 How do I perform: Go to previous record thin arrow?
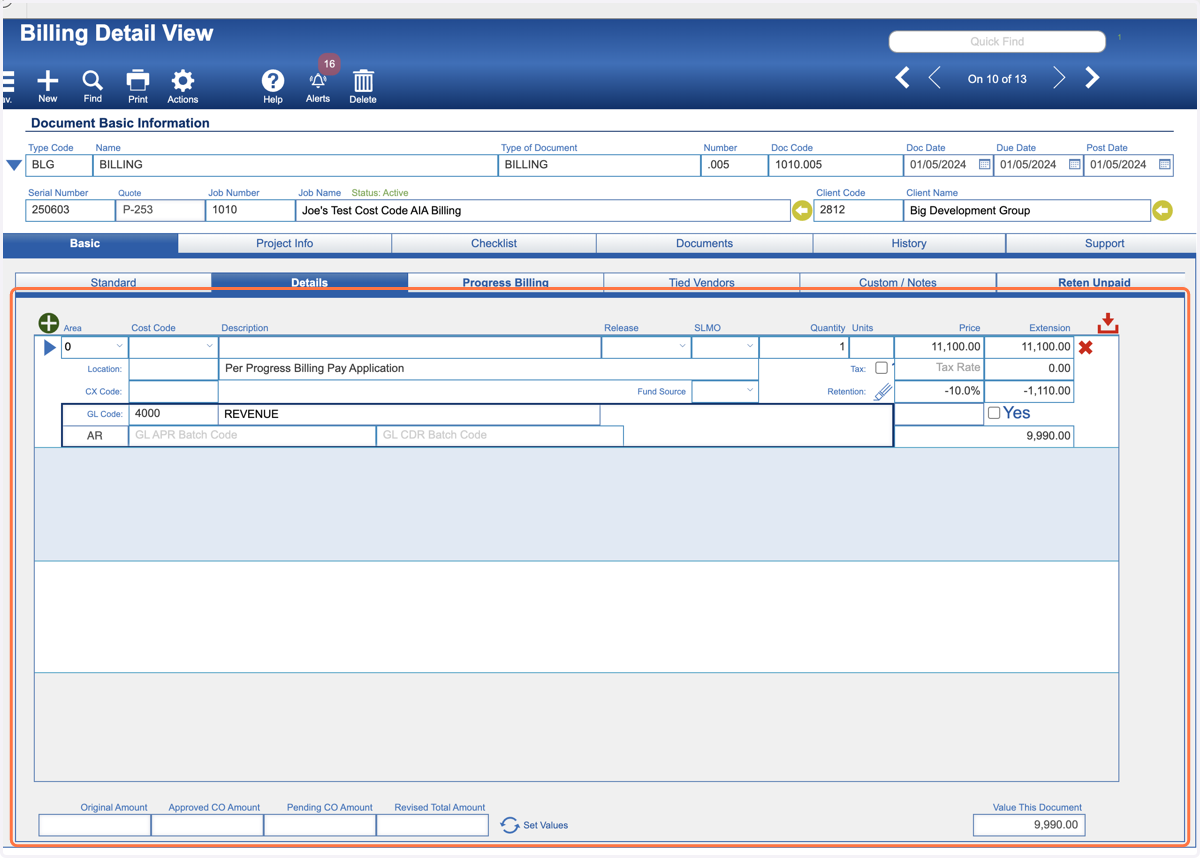[x=935, y=78]
